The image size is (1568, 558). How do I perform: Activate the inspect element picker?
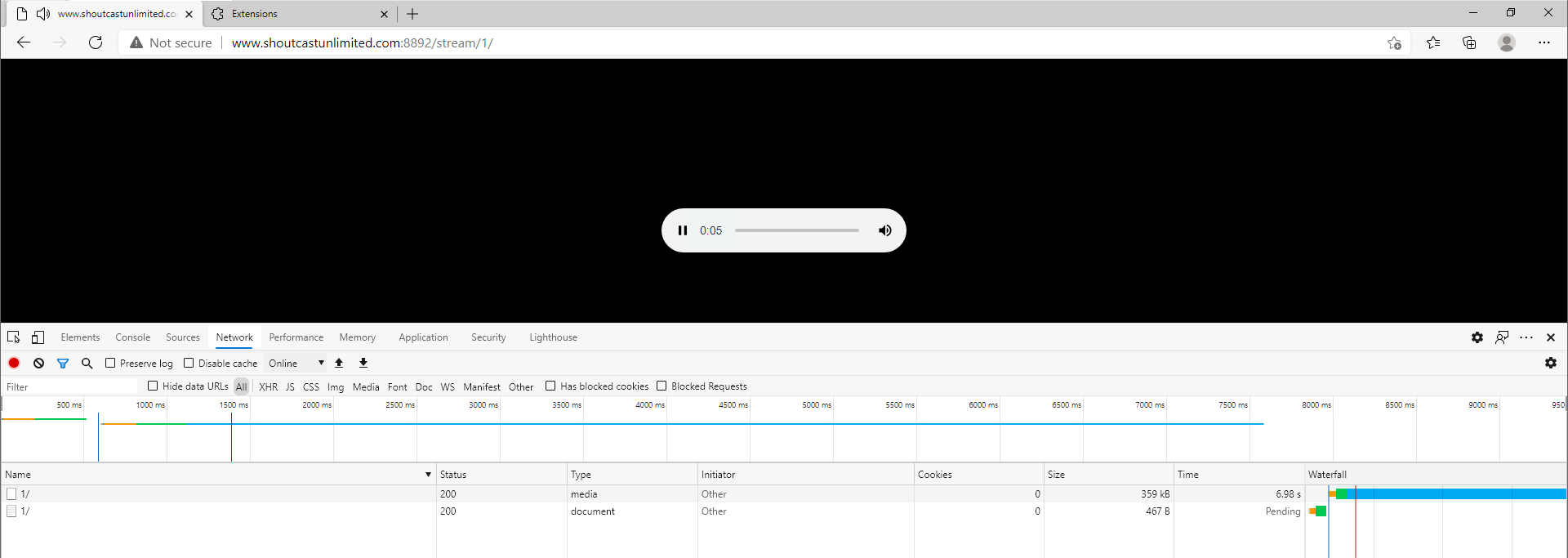pyautogui.click(x=14, y=337)
